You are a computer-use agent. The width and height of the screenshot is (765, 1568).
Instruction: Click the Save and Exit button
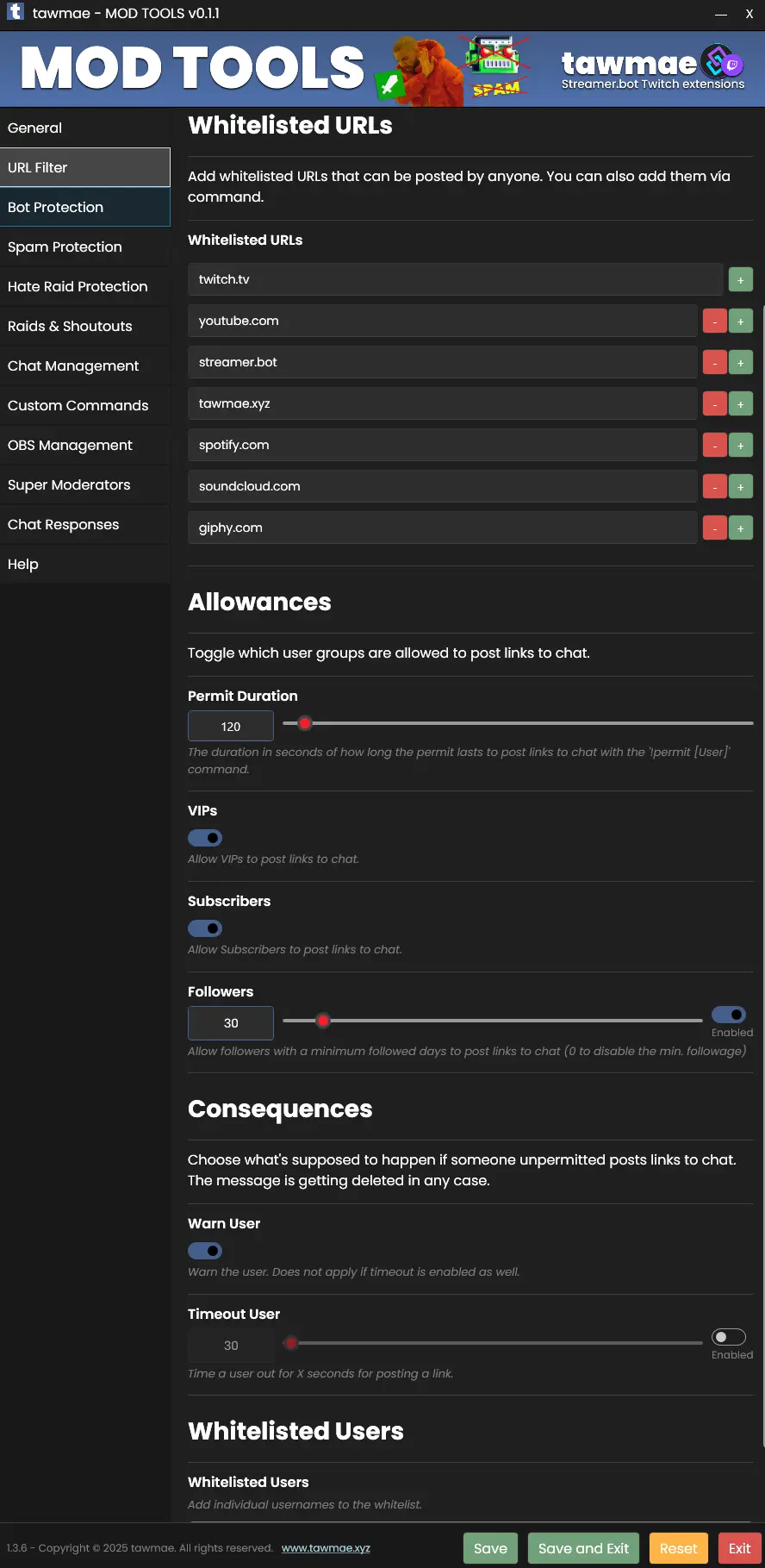click(x=584, y=1548)
